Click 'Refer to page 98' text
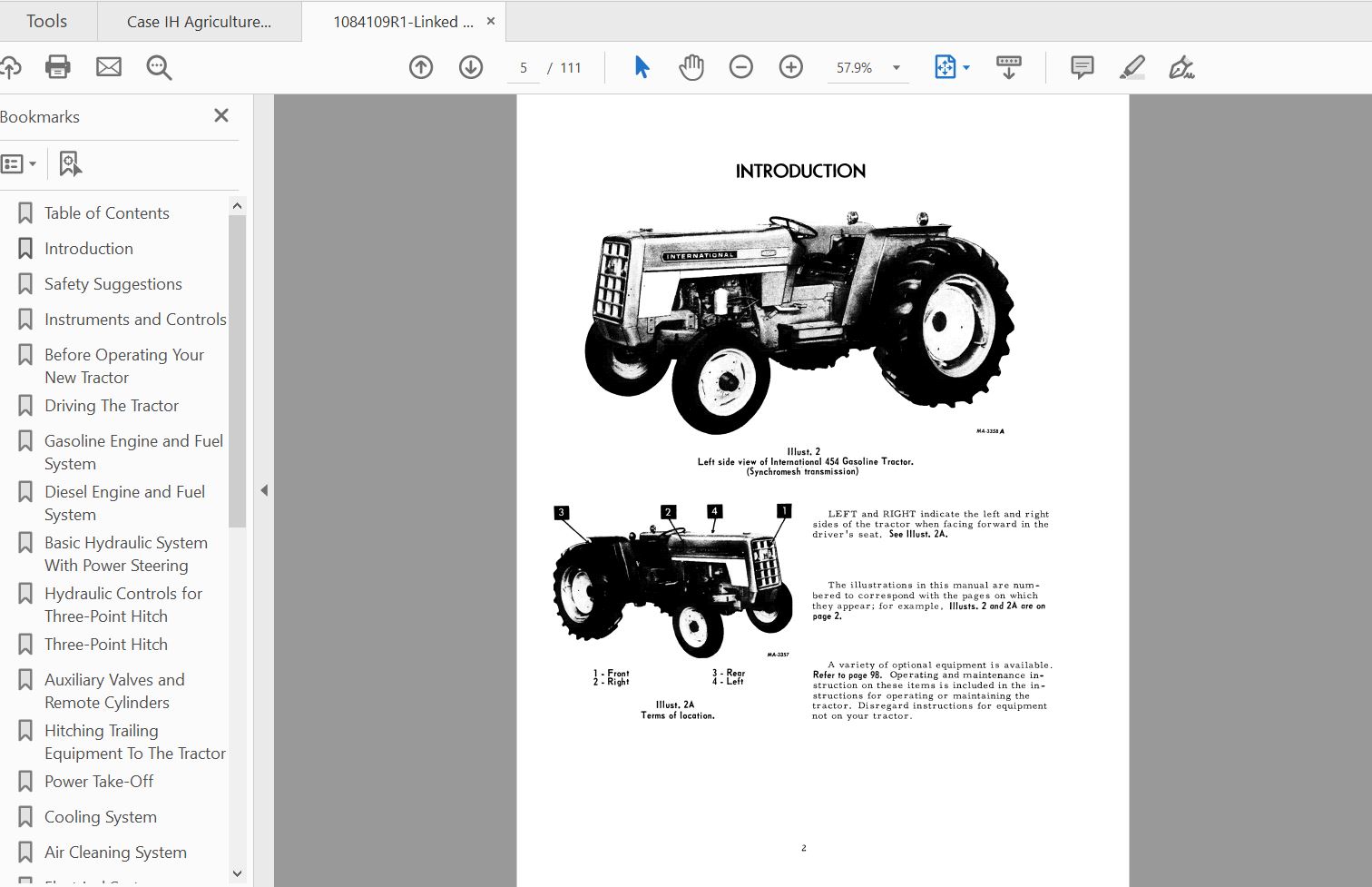 click(847, 675)
